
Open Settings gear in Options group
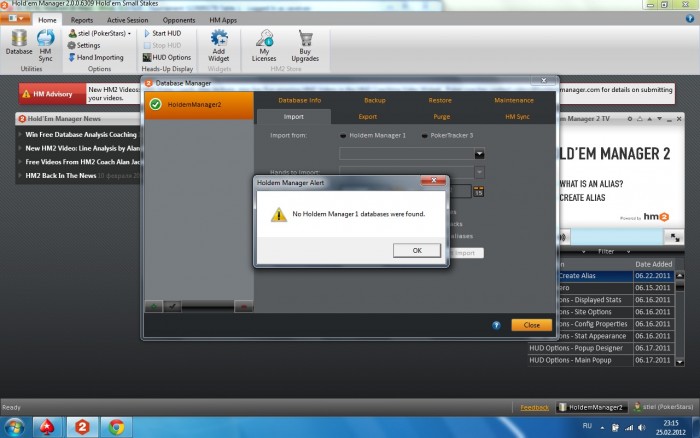point(84,45)
